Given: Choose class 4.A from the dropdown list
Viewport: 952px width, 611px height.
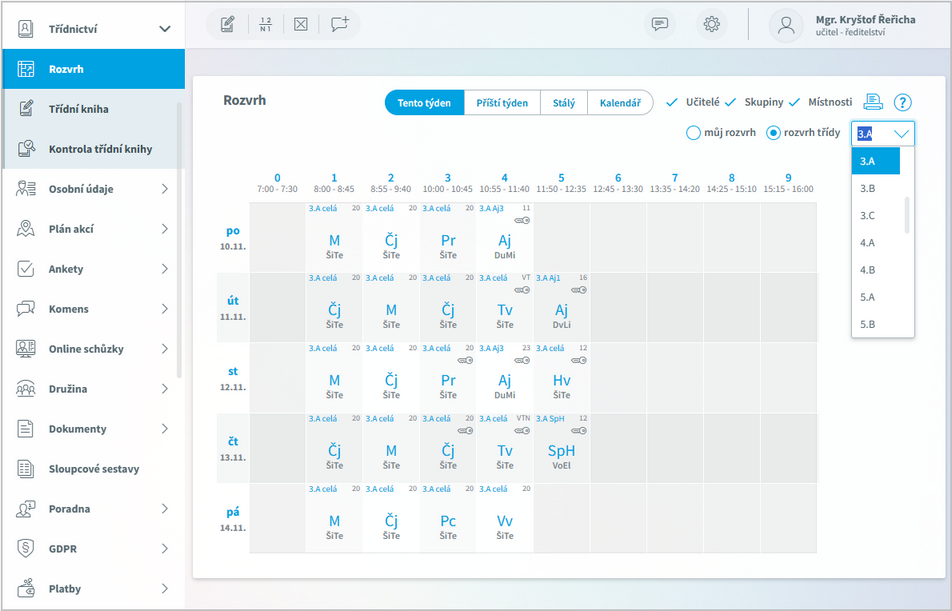Looking at the screenshot, I should (x=868, y=242).
